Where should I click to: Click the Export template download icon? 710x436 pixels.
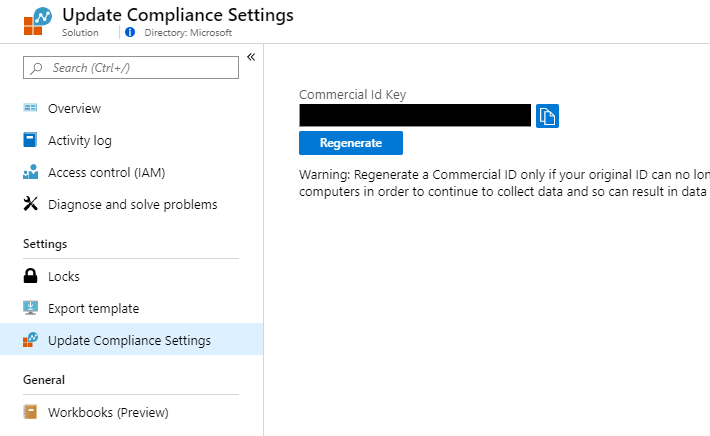coord(30,308)
